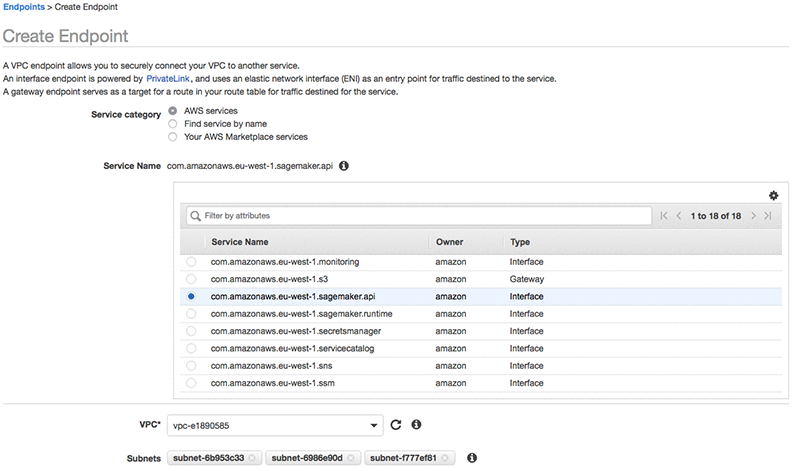Refresh the VPC list
Image resolution: width=800 pixels, height=471 pixels.
pos(396,424)
